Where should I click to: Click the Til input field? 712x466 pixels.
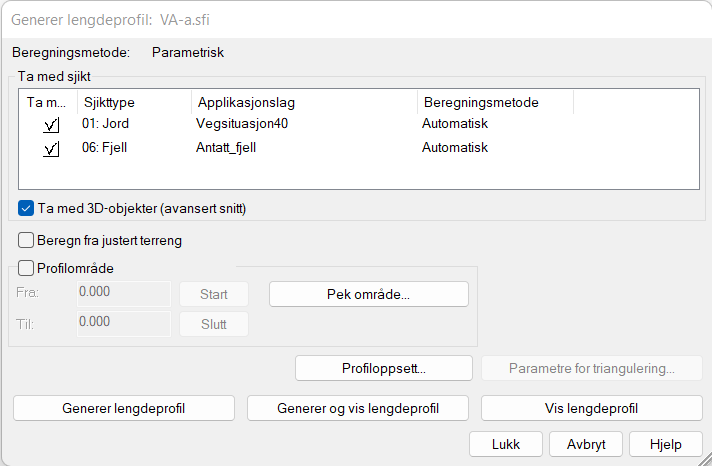(x=123, y=323)
